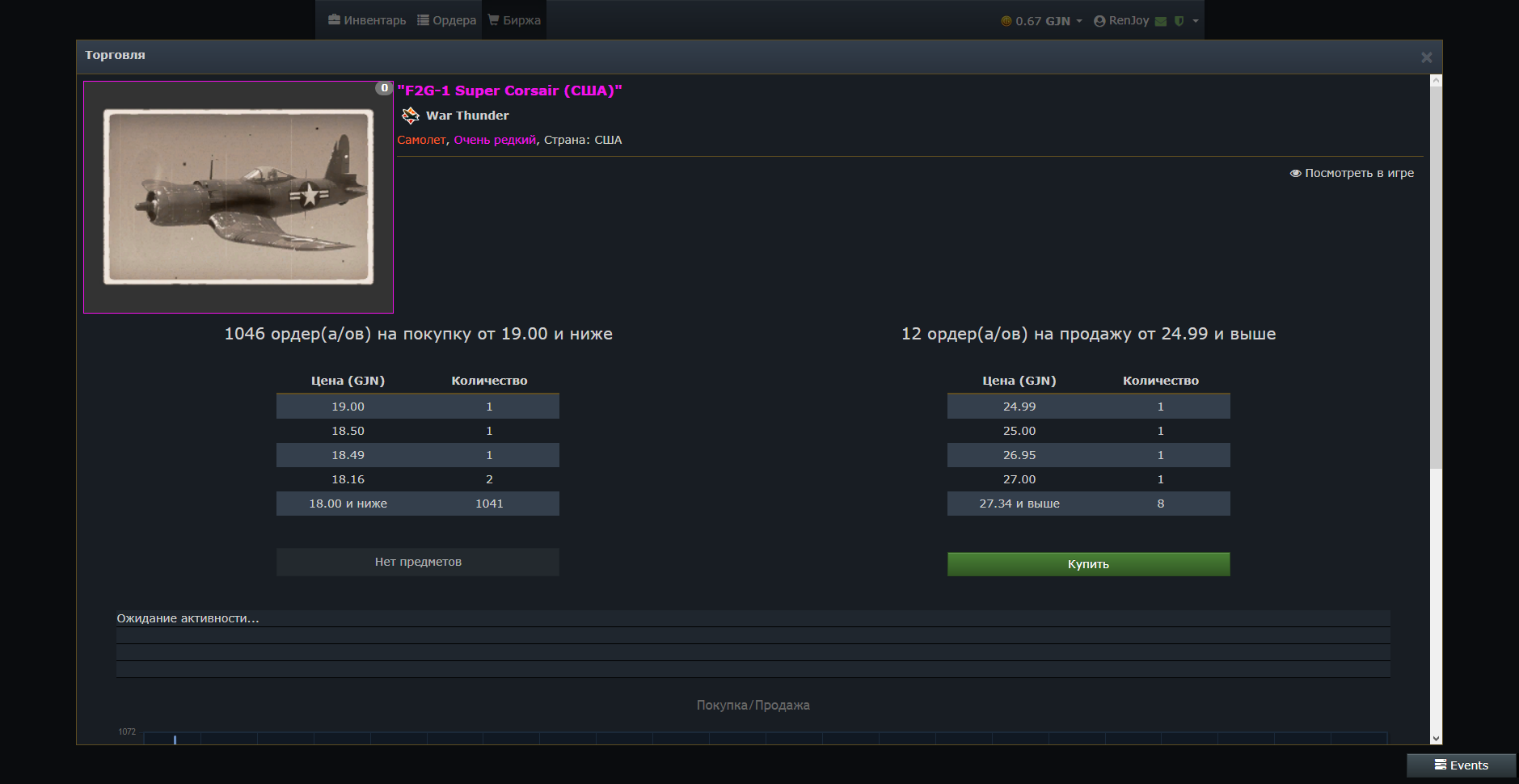1519x784 pixels.
Task: Select the 27.34 и выше sell row
Action: tap(1089, 504)
